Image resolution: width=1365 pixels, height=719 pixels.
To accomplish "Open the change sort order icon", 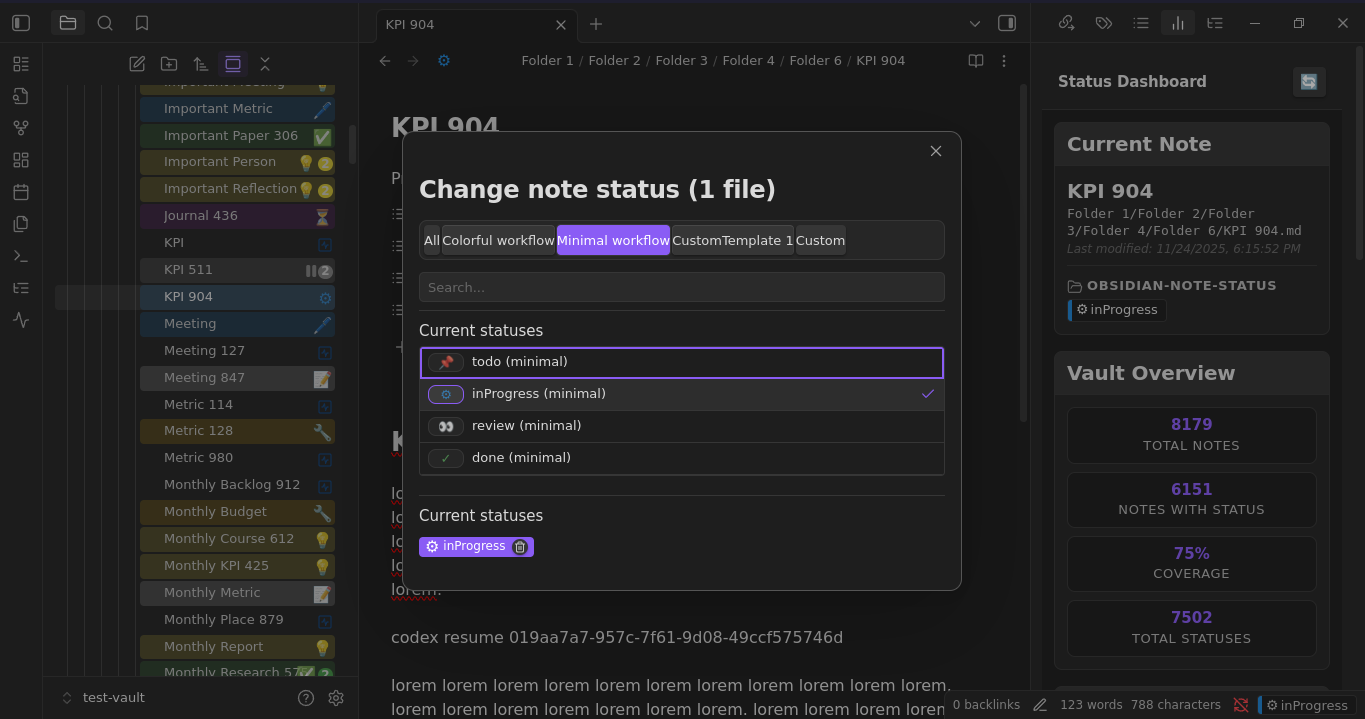I will coord(201,64).
